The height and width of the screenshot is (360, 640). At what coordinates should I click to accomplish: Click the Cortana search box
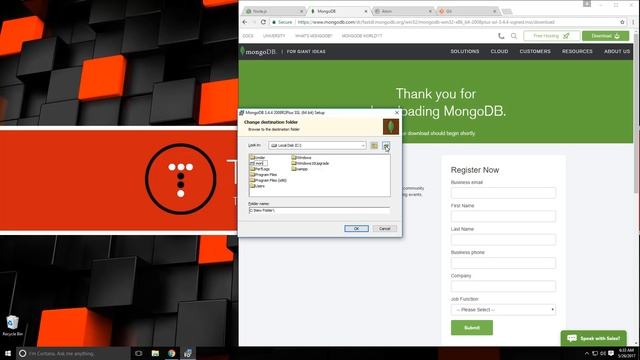[x=73, y=353]
